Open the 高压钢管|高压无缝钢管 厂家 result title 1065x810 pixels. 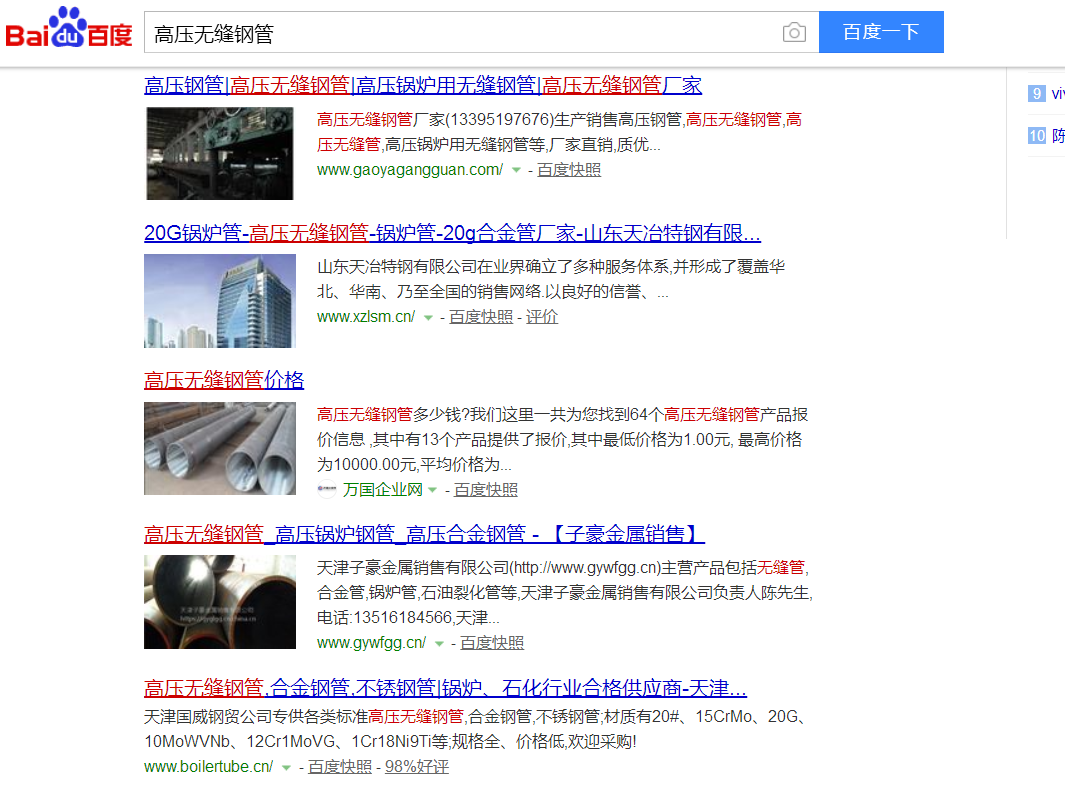click(422, 86)
